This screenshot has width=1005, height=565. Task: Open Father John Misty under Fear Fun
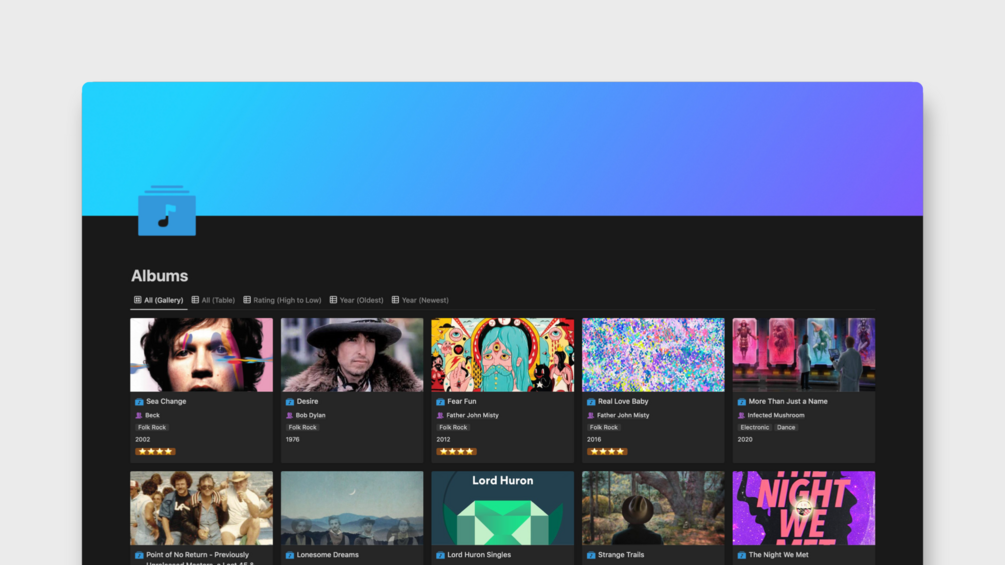coord(472,415)
